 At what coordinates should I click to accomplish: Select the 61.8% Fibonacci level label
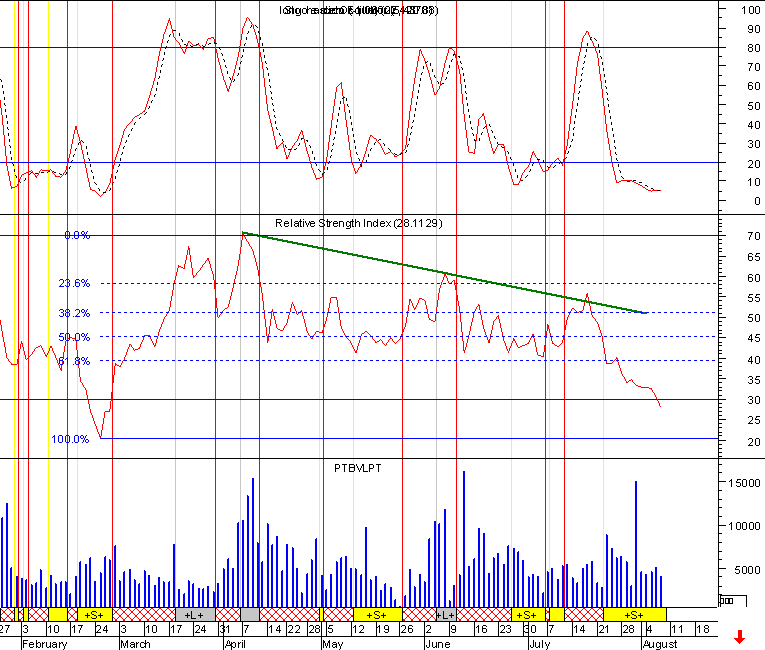tap(74, 361)
